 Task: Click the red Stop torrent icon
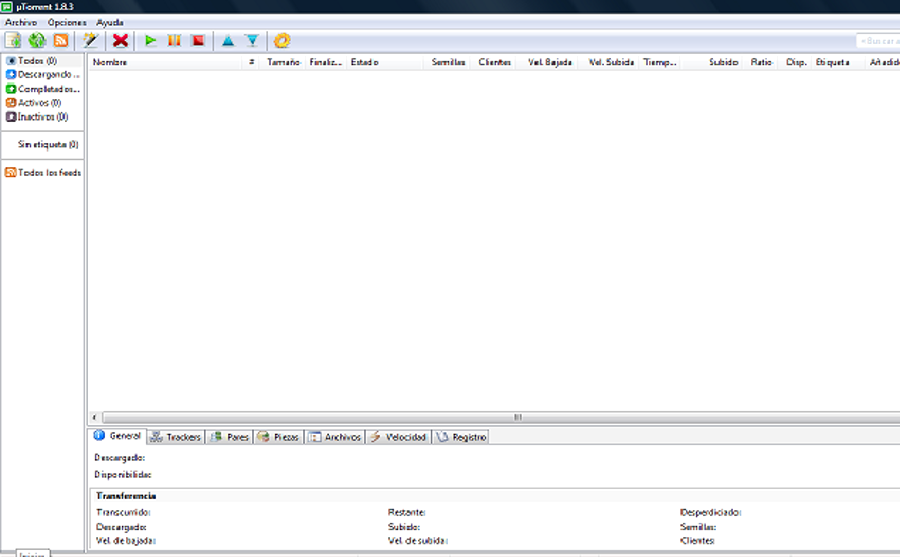pos(198,41)
